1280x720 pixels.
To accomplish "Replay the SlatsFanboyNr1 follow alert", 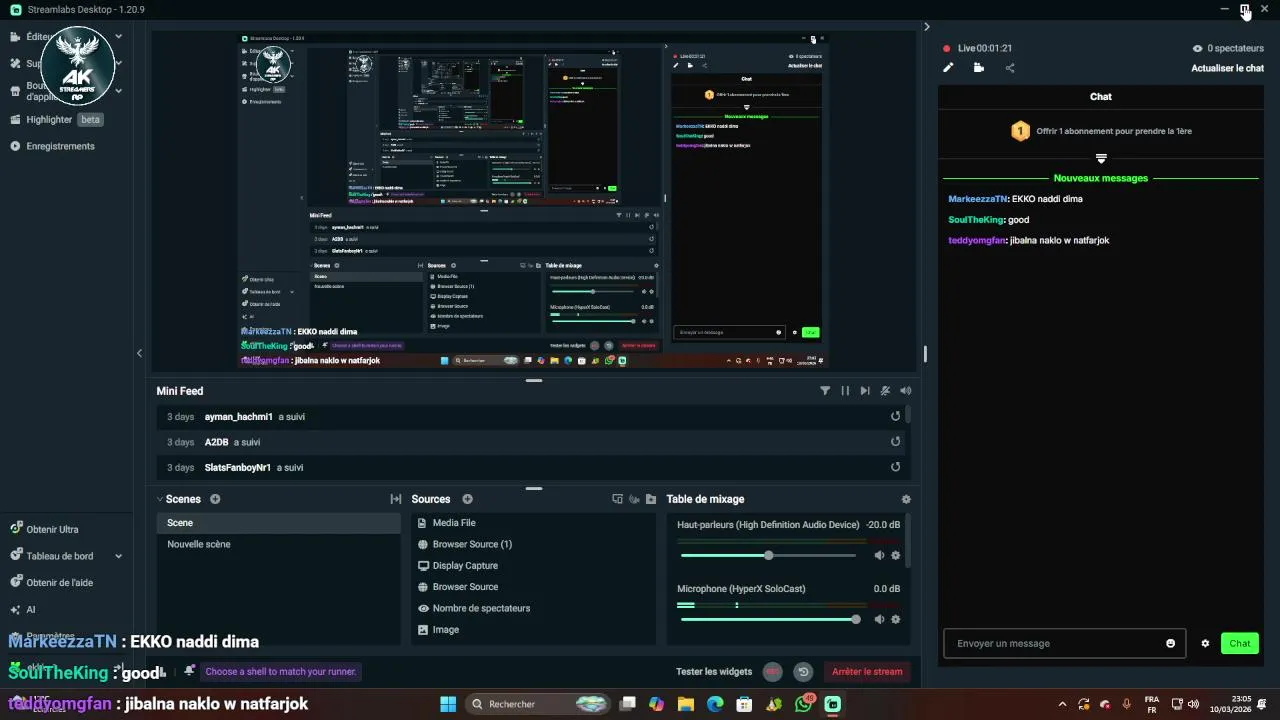I will point(895,467).
